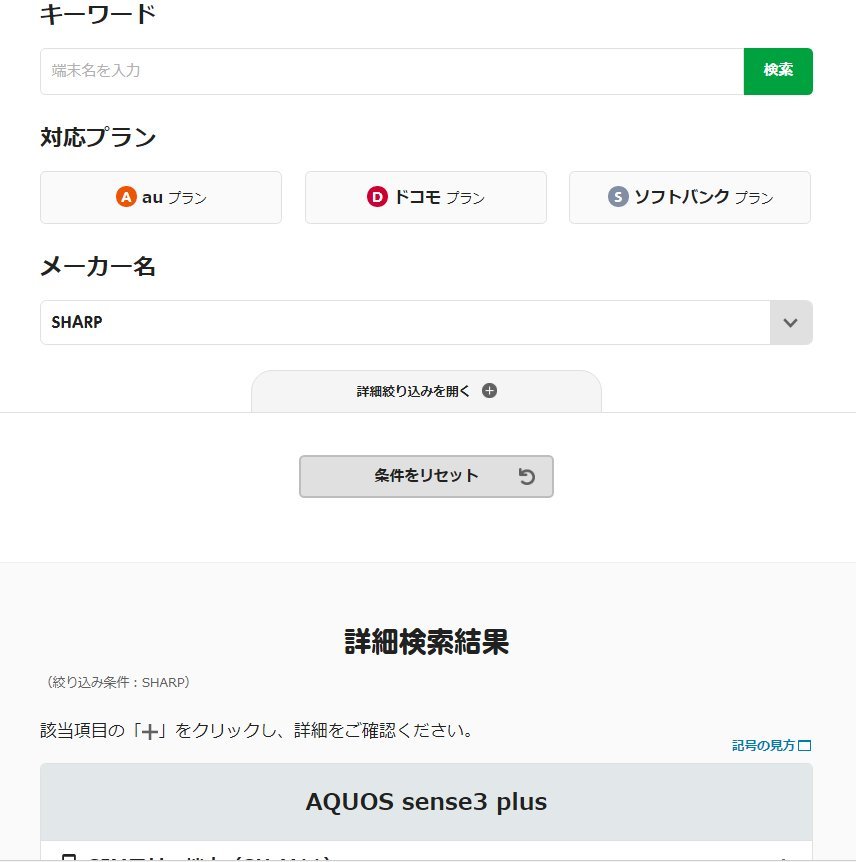Click the window icon next to 記号の見方

804,746
